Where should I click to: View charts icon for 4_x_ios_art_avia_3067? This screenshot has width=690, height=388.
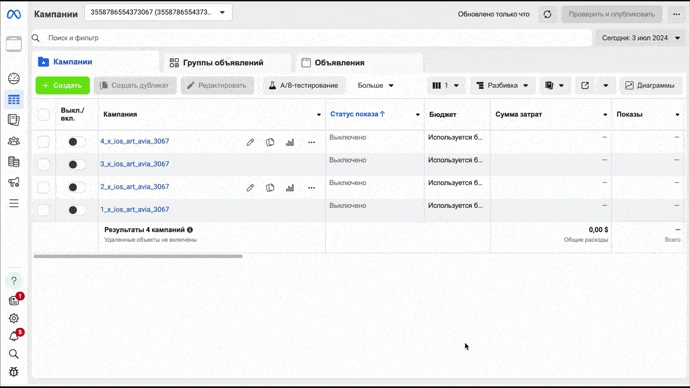coord(290,142)
